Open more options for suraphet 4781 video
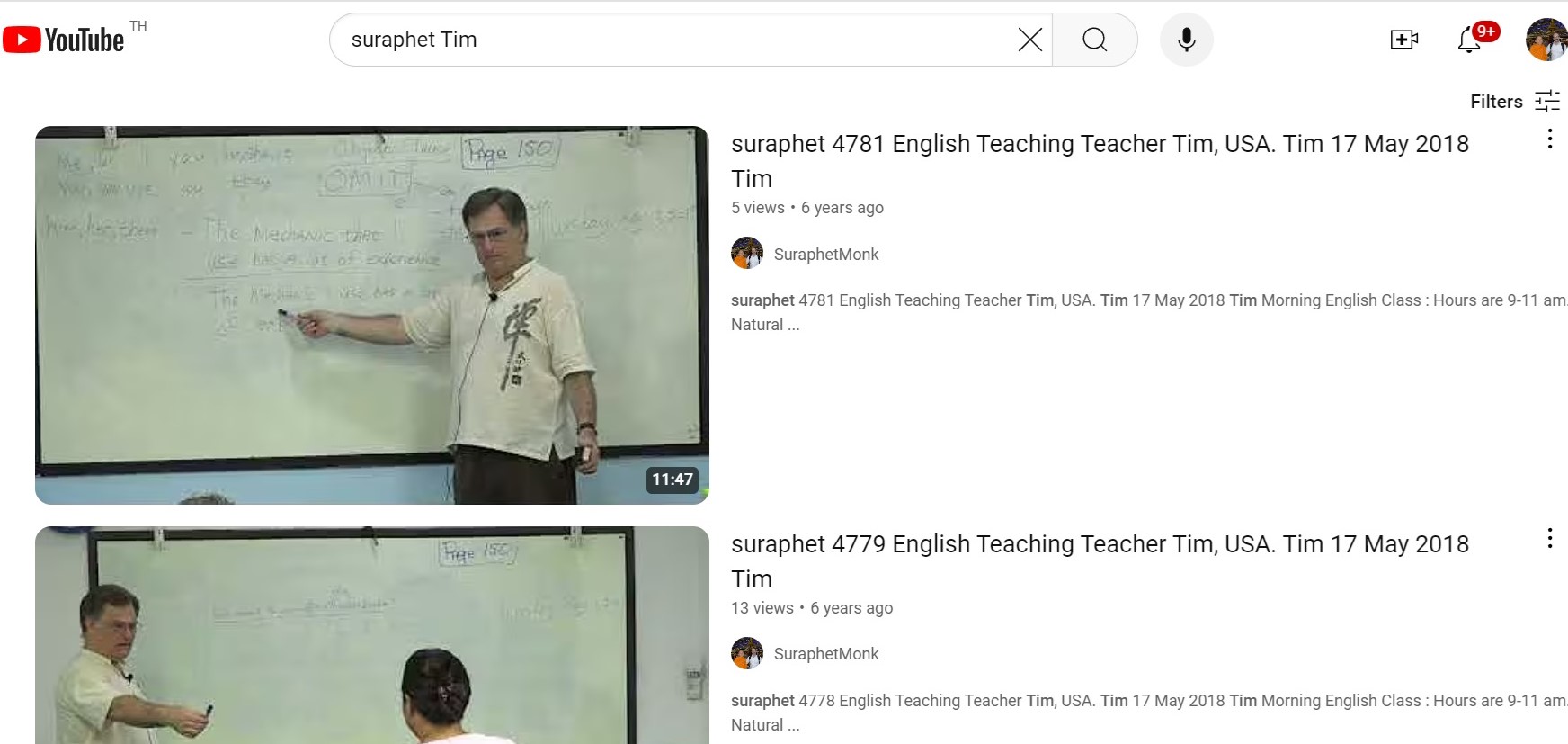Viewport: 1568px width, 744px height. tap(1549, 139)
